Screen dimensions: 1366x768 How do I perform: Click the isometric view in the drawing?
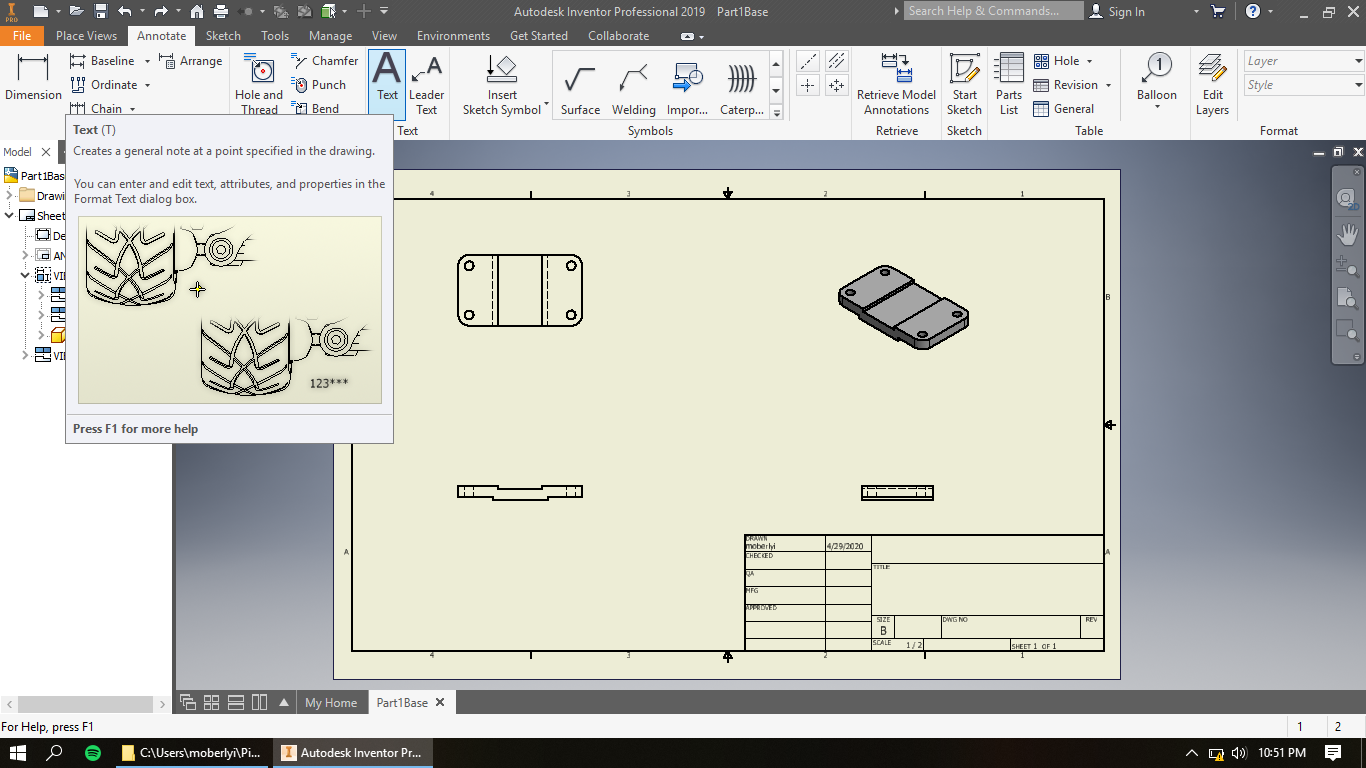[903, 307]
